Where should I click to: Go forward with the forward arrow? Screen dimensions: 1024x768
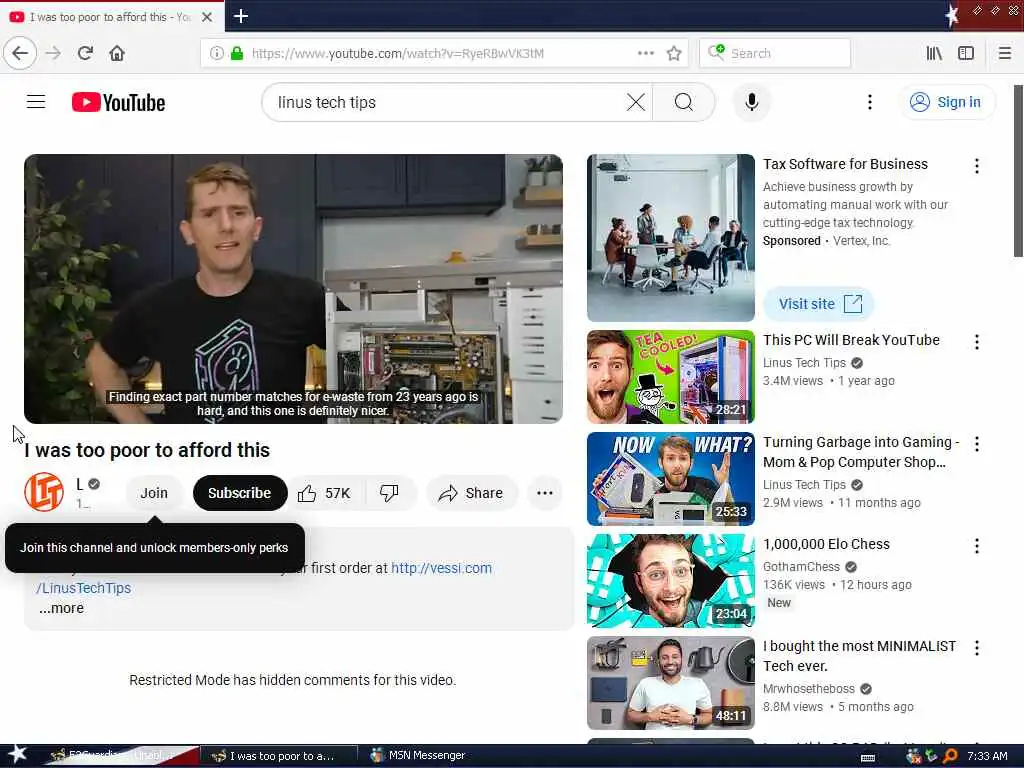(54, 53)
